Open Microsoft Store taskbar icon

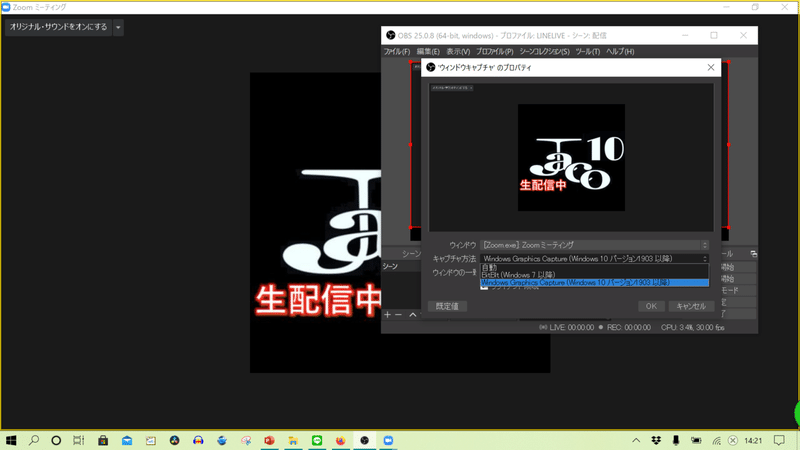(103, 440)
